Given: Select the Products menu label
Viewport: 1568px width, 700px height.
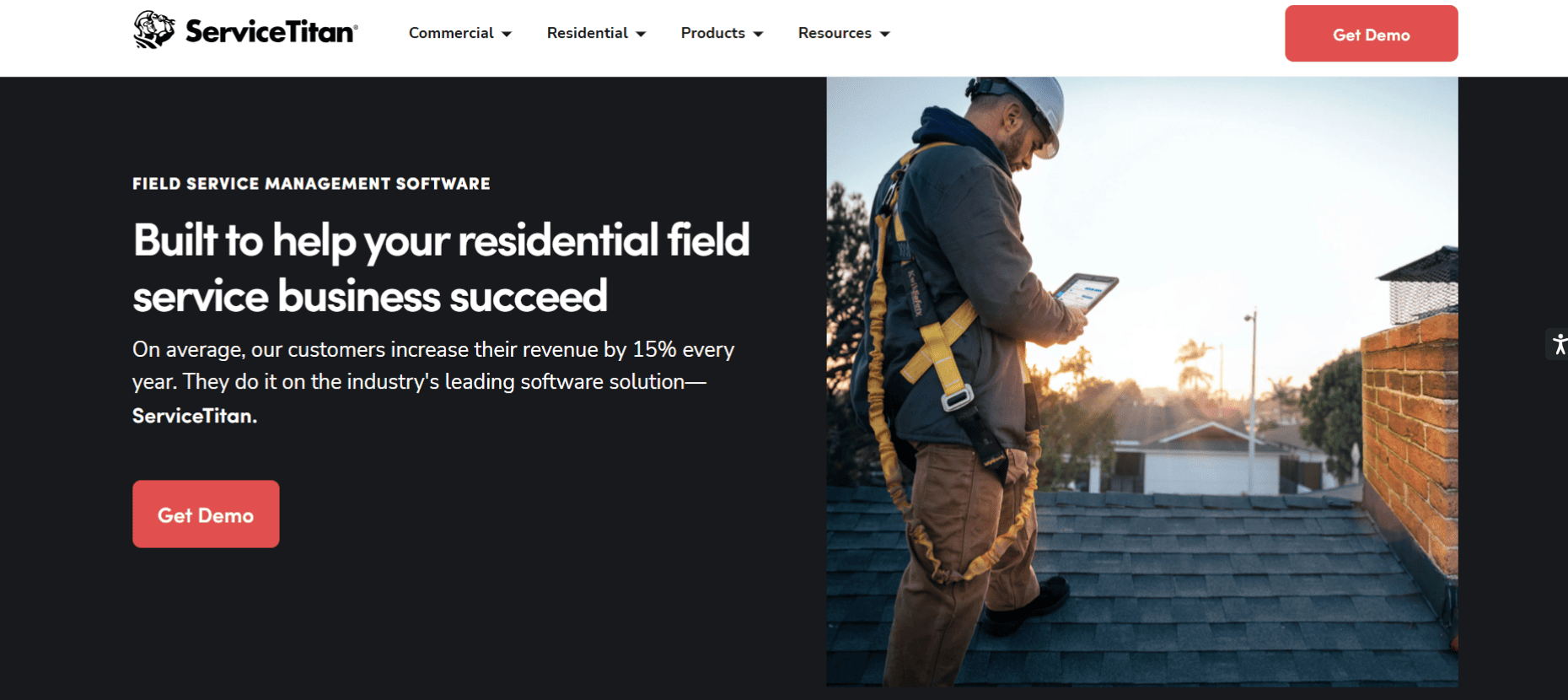Looking at the screenshot, I should click(713, 33).
